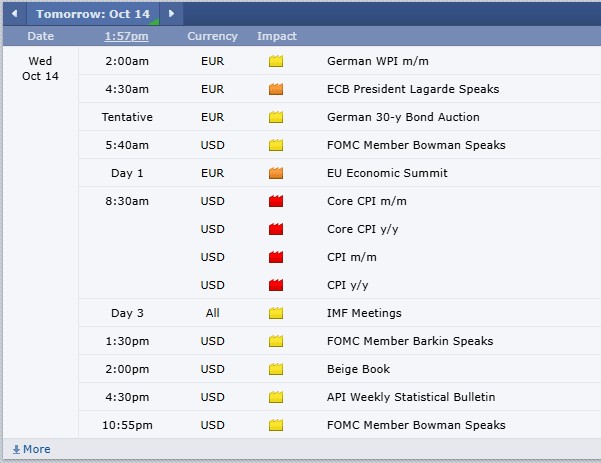Click red impact icon for Core CPI y/y
Viewport: 601px width, 463px height.
[x=276, y=229]
